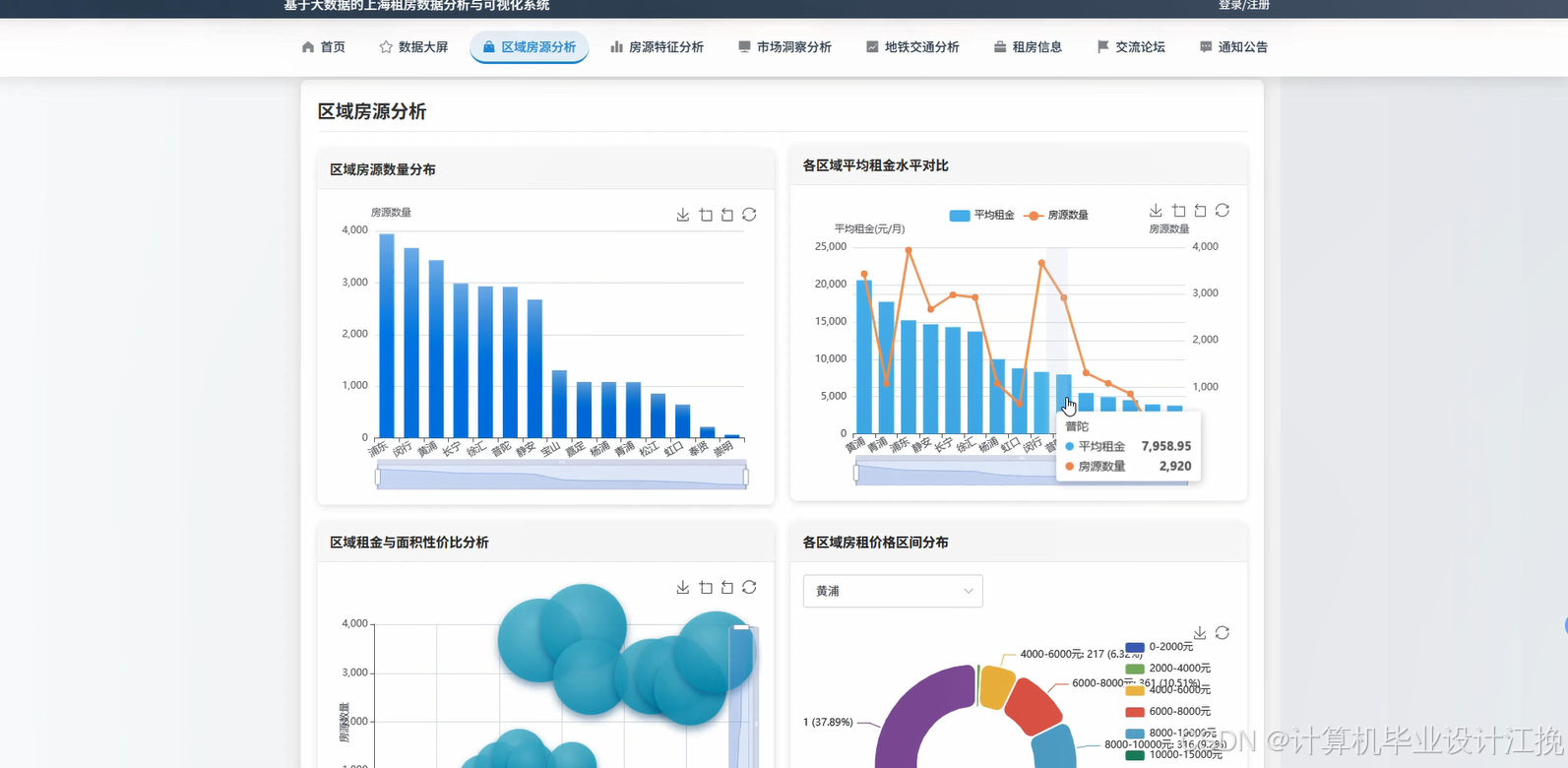Screen dimensions: 1568x768
Task: Click 宝山 bar in 区域房源数量分布 chart
Action: pos(559,404)
